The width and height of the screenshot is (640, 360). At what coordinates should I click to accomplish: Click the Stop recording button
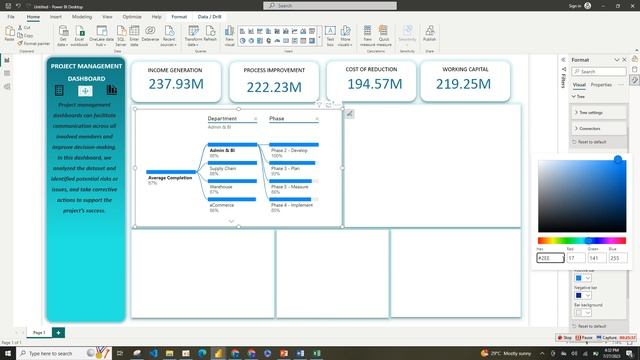tap(565, 338)
